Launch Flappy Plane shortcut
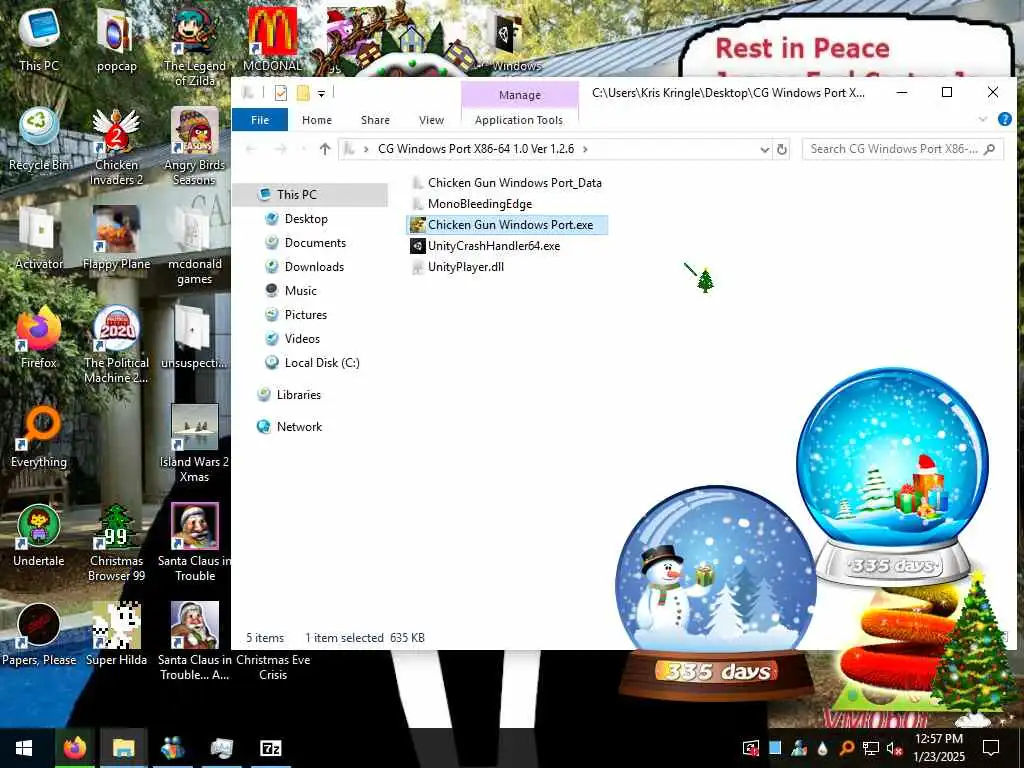This screenshot has height=768, width=1024. 116,238
